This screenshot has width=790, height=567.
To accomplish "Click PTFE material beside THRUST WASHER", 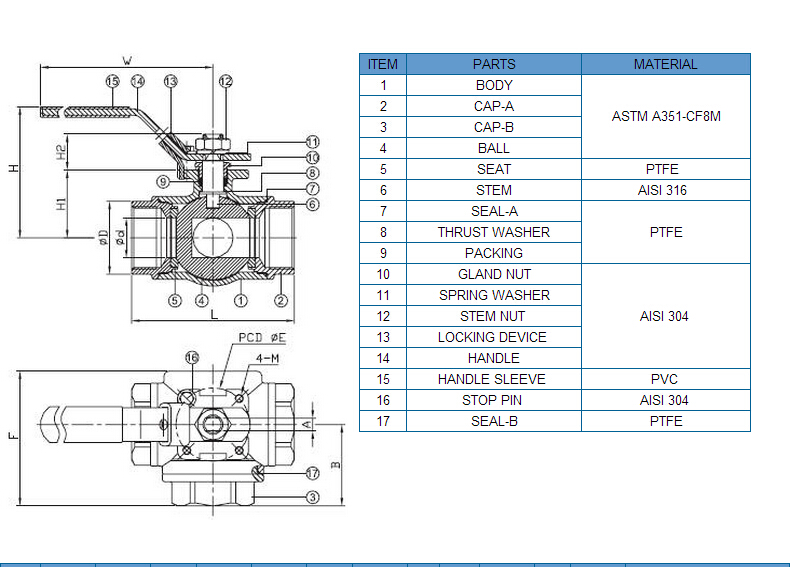I will [666, 232].
